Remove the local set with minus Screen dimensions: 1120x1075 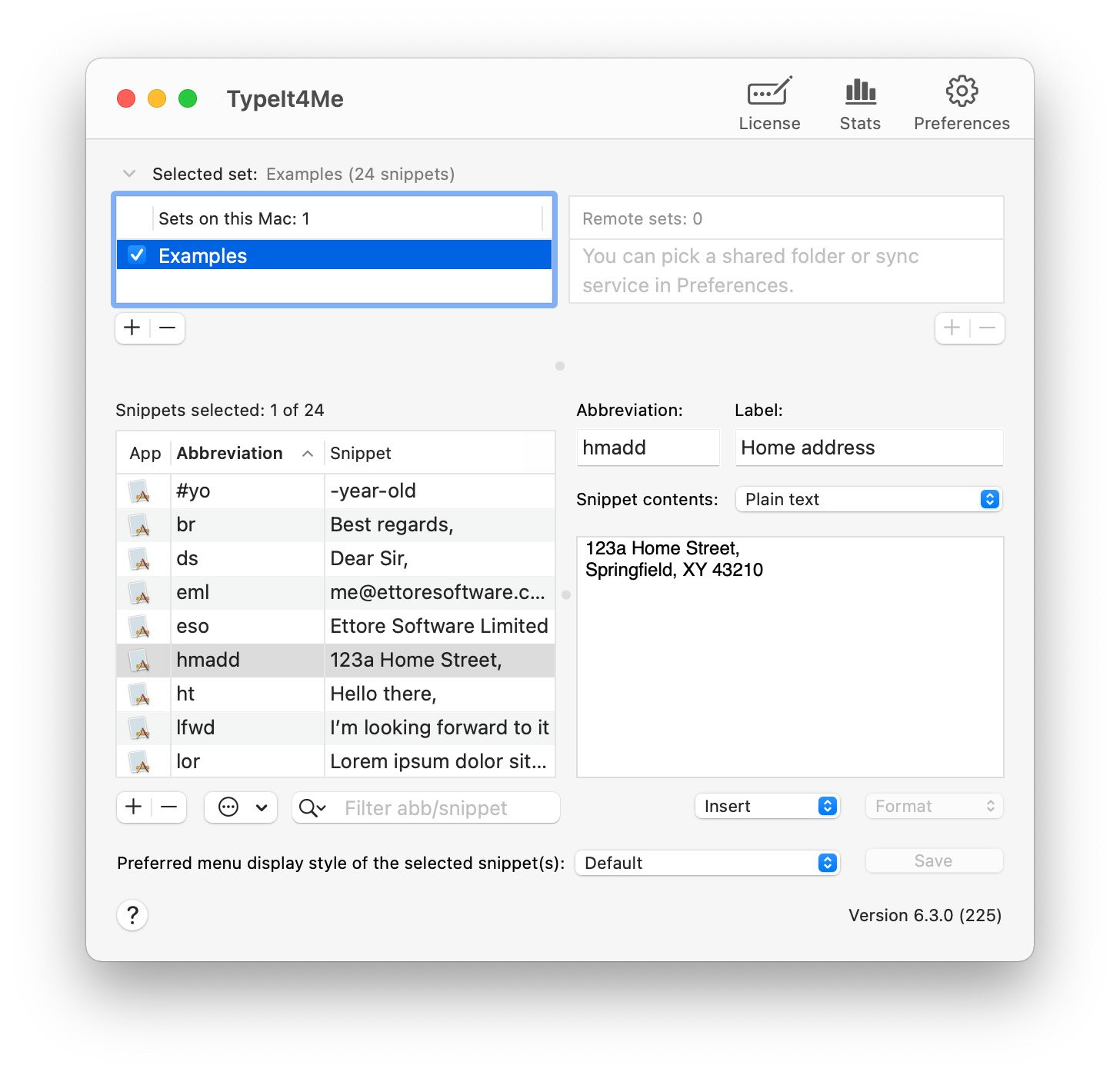click(168, 328)
